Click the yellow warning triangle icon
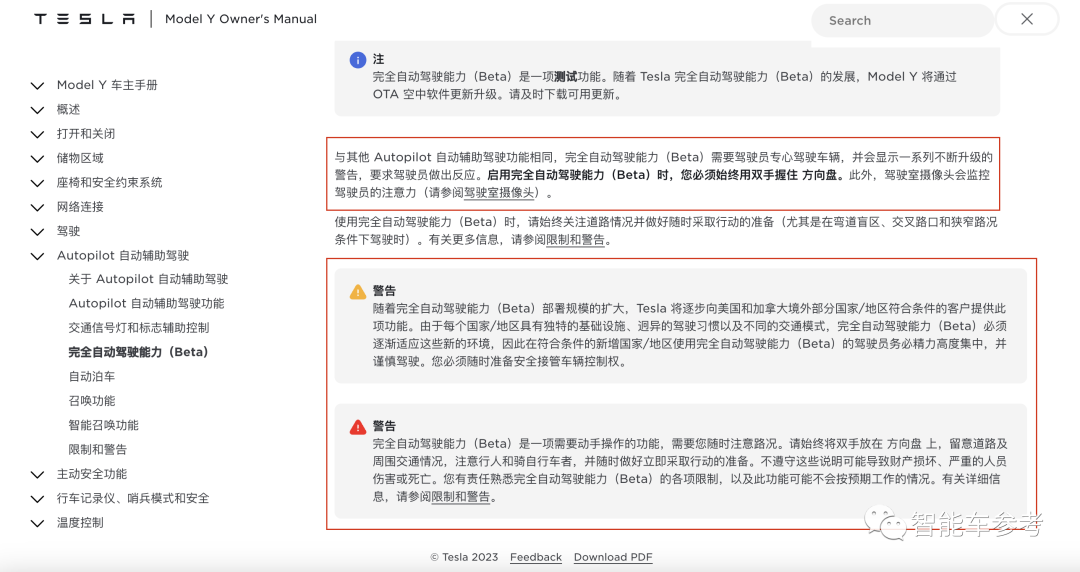The height and width of the screenshot is (572, 1080). click(357, 292)
